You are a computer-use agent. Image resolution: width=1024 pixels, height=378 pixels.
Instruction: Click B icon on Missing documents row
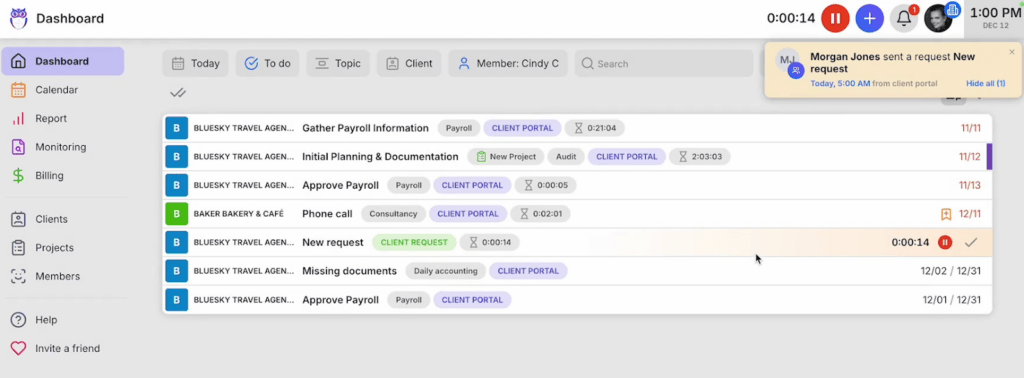coord(176,271)
